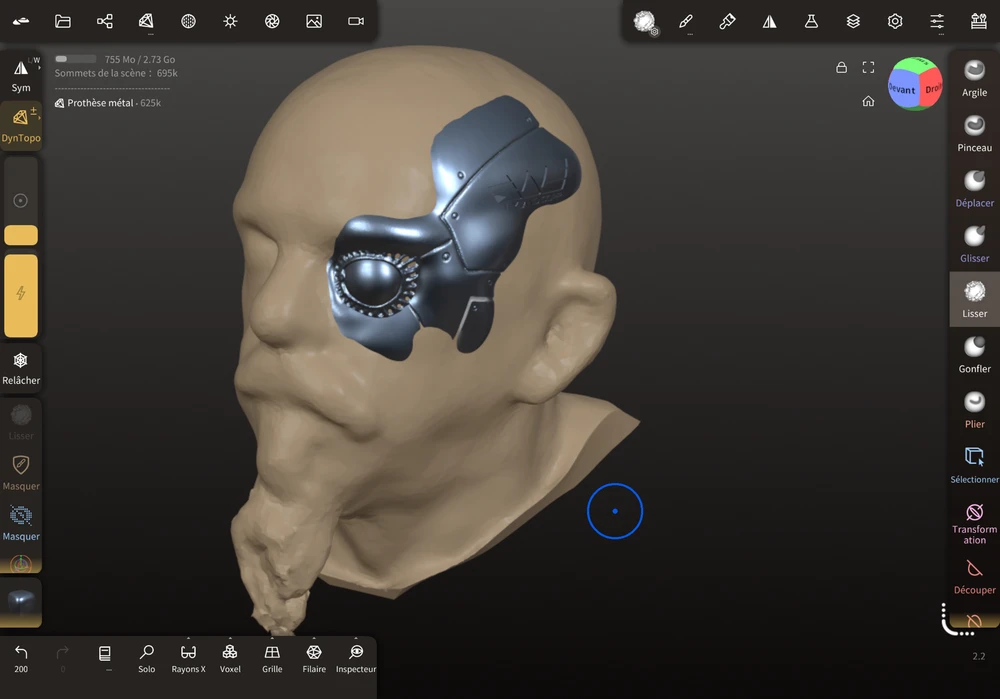Choose the Déplacer tool
1000x699 pixels.
pos(974,188)
